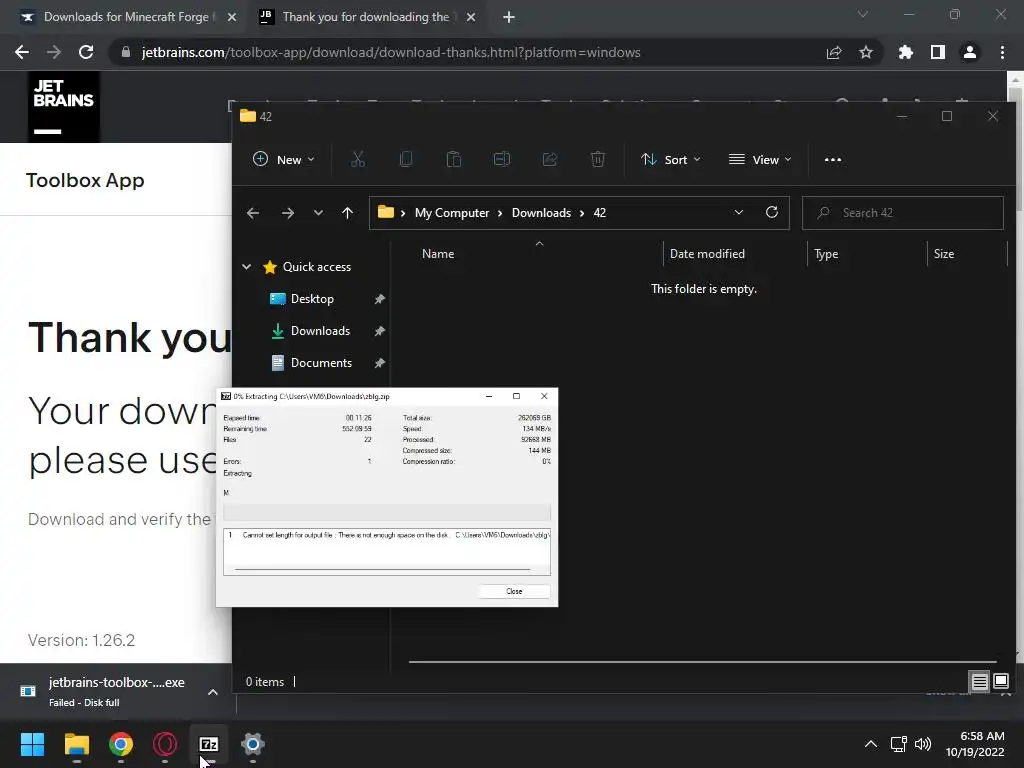This screenshot has width=1024, height=768.
Task: Open Chrome extensions puzzle icon
Action: (906, 52)
